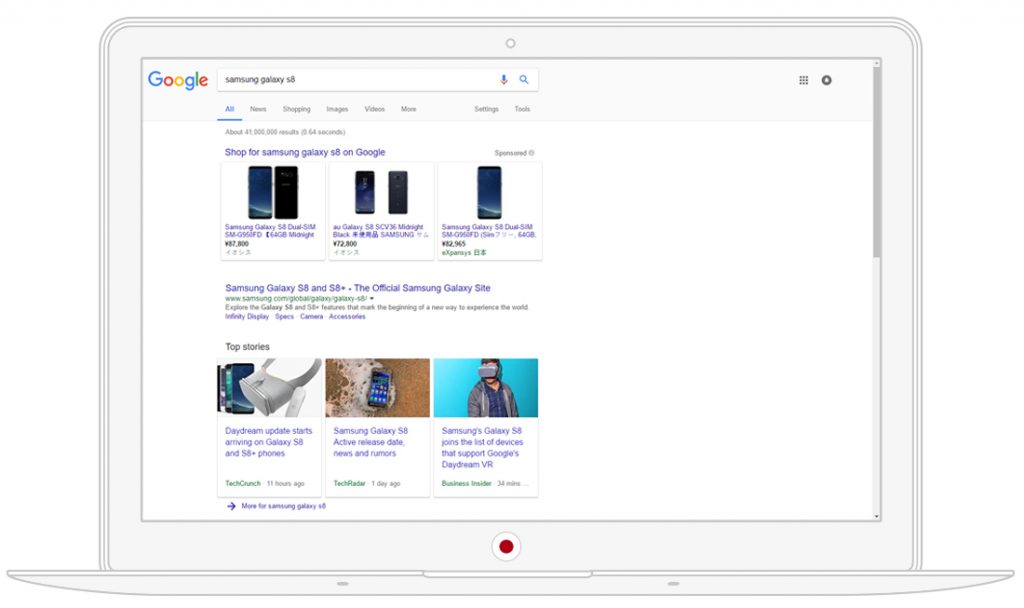Switch to the Images tab
Screen dimensions: 1024x608
(337, 109)
